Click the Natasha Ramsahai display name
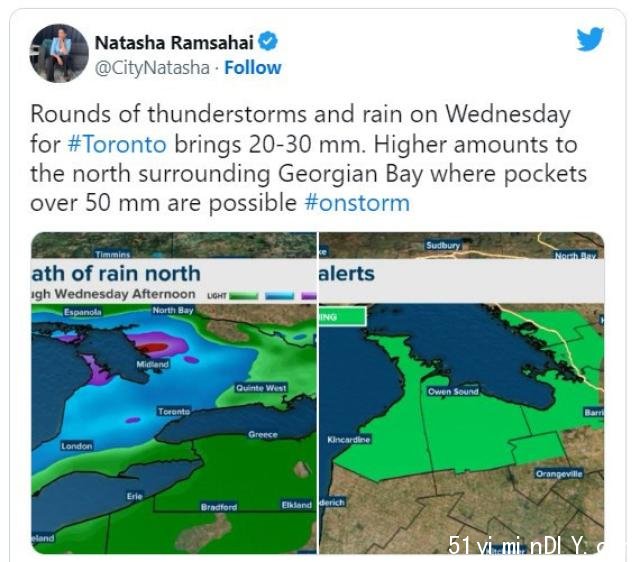 (174, 42)
